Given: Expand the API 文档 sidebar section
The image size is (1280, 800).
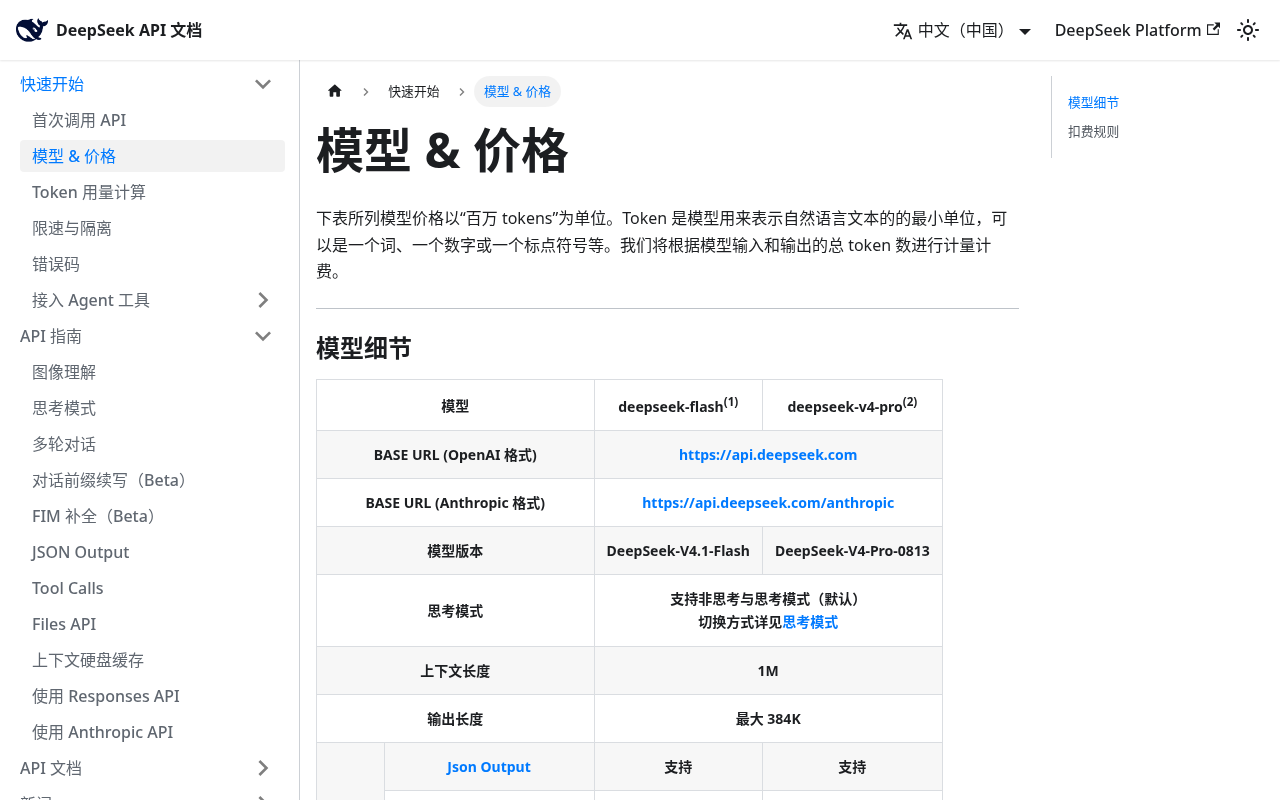Looking at the screenshot, I should coord(263,768).
